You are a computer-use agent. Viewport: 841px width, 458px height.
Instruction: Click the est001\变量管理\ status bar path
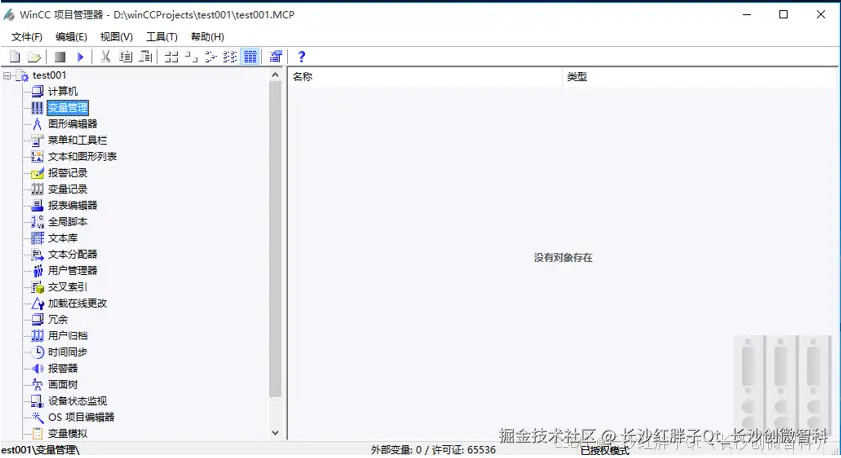pos(40,449)
